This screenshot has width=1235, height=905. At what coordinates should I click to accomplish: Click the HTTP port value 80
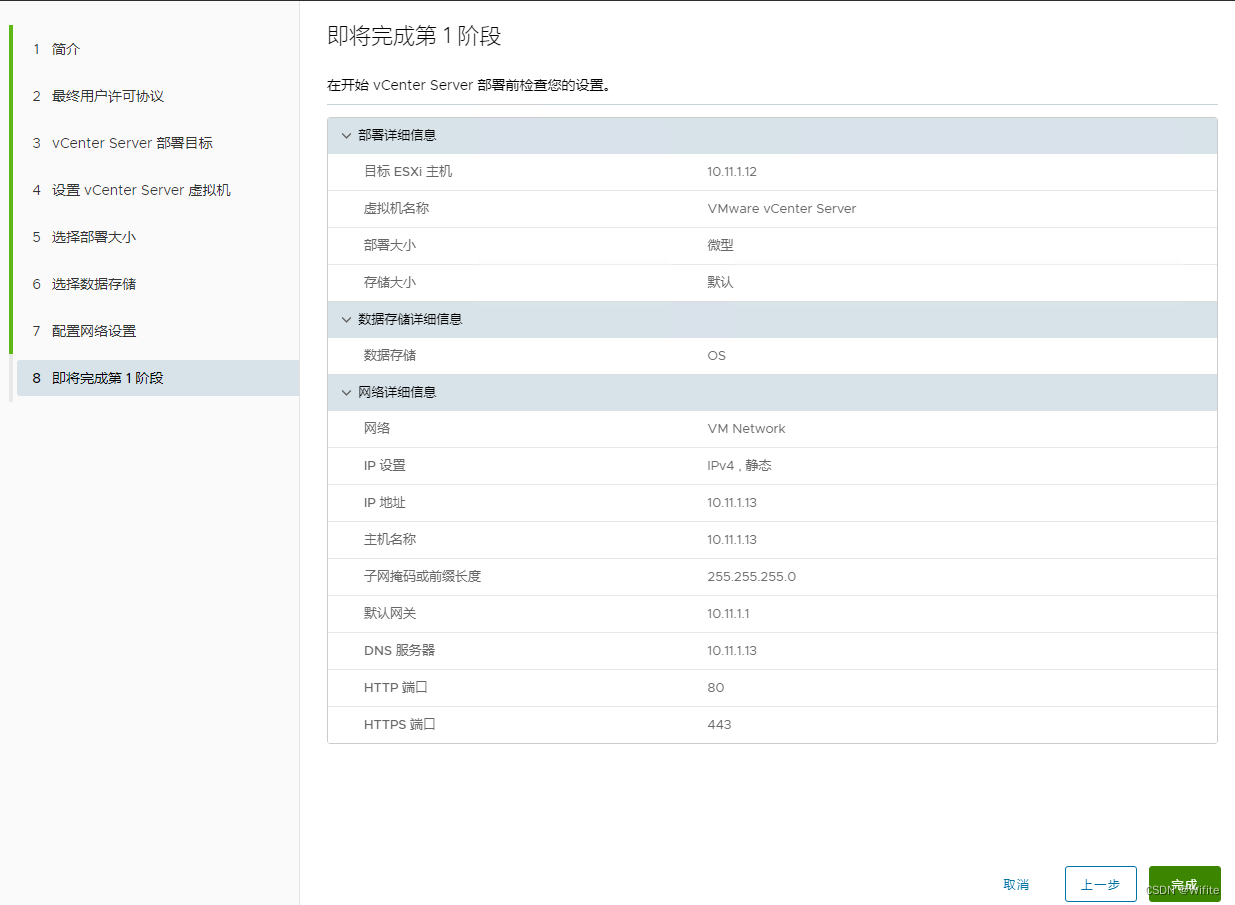point(715,688)
